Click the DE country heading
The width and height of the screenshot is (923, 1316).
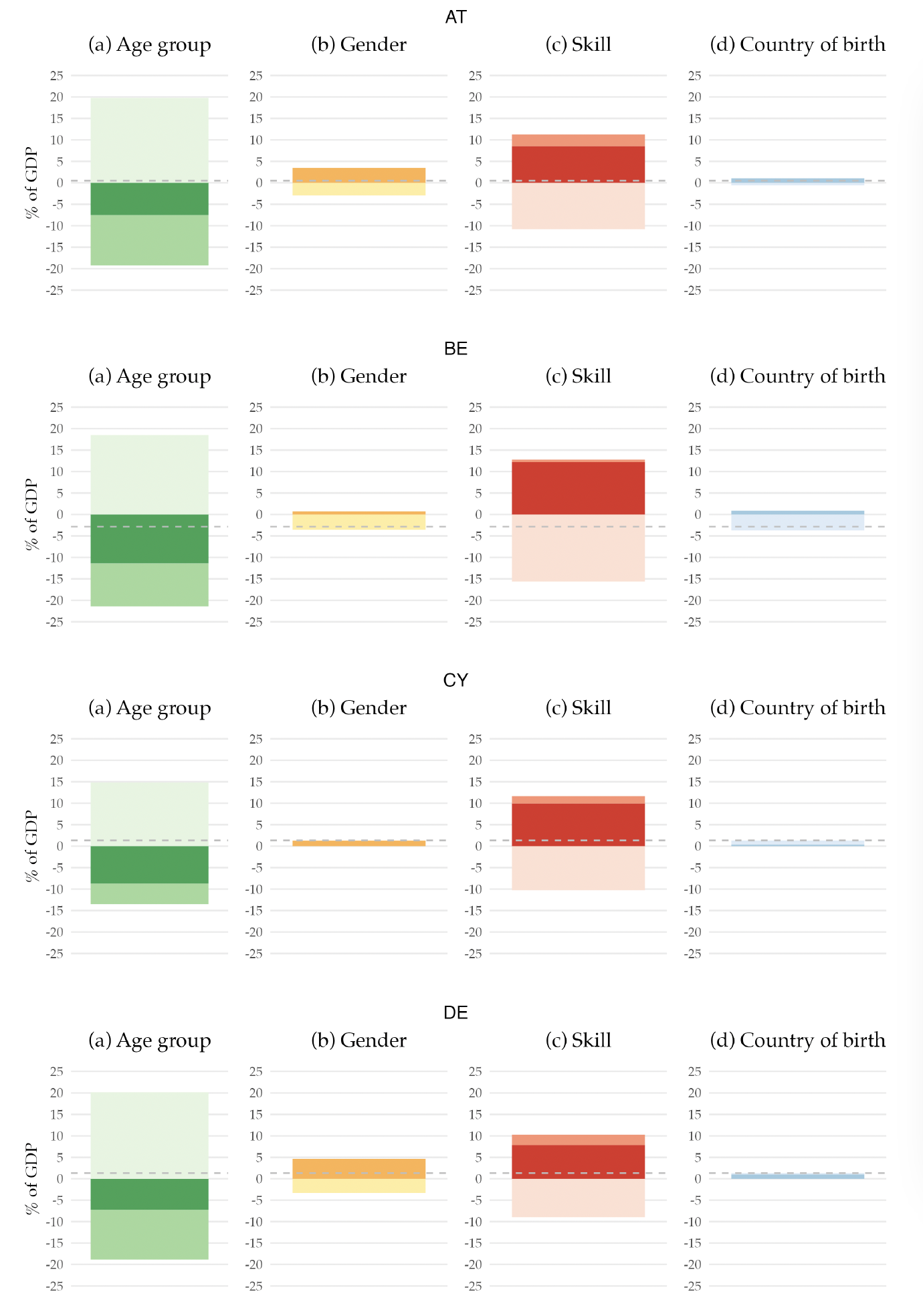click(x=455, y=1013)
